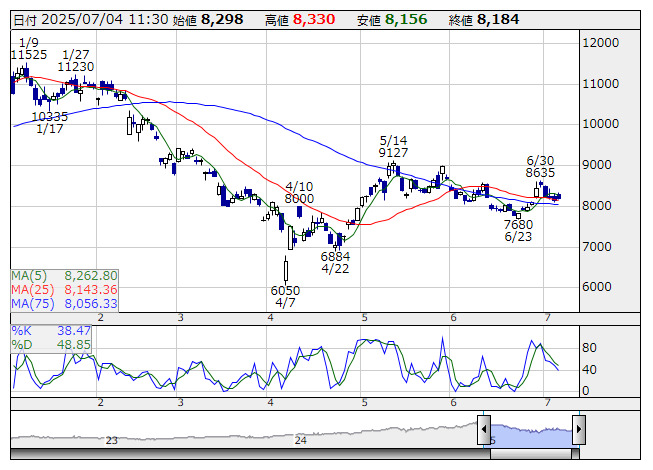Click the 6000 price axis label

[597, 287]
